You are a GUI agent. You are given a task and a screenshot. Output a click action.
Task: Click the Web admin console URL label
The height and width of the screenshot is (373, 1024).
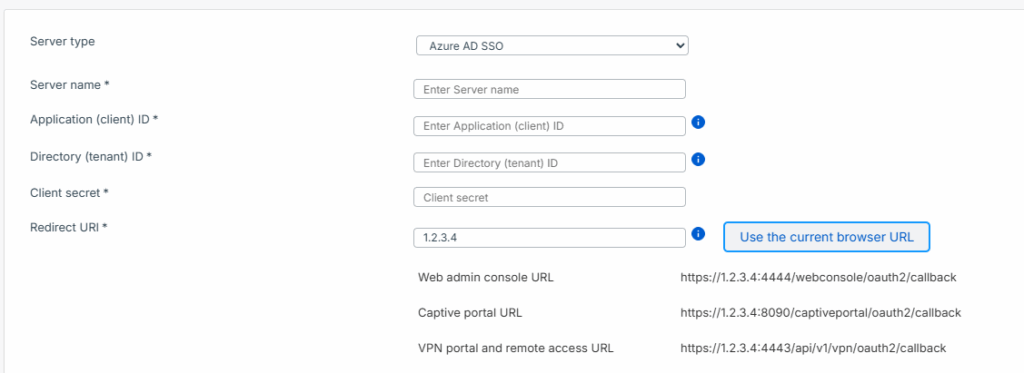click(486, 278)
